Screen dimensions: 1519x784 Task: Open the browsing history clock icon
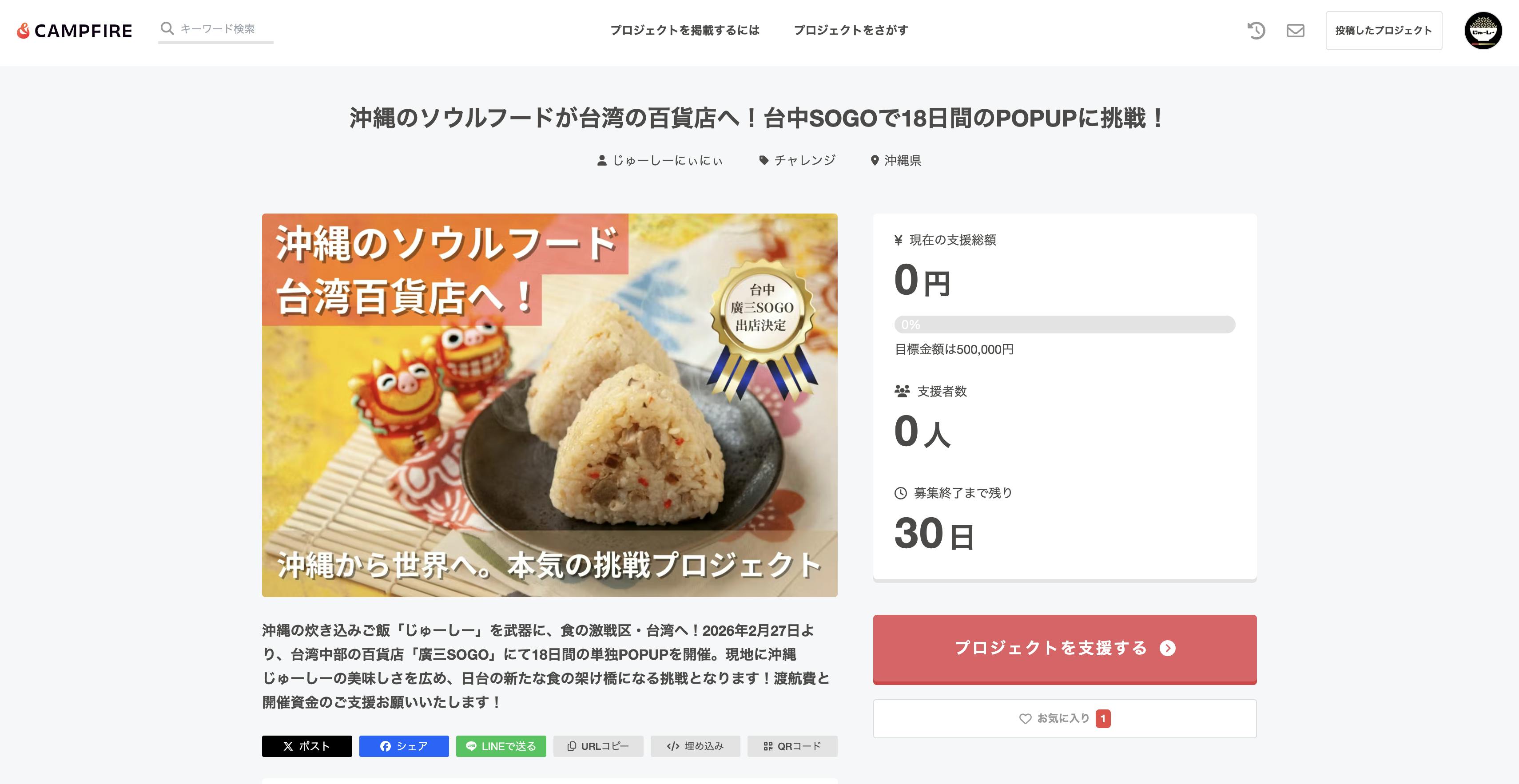(x=1256, y=31)
